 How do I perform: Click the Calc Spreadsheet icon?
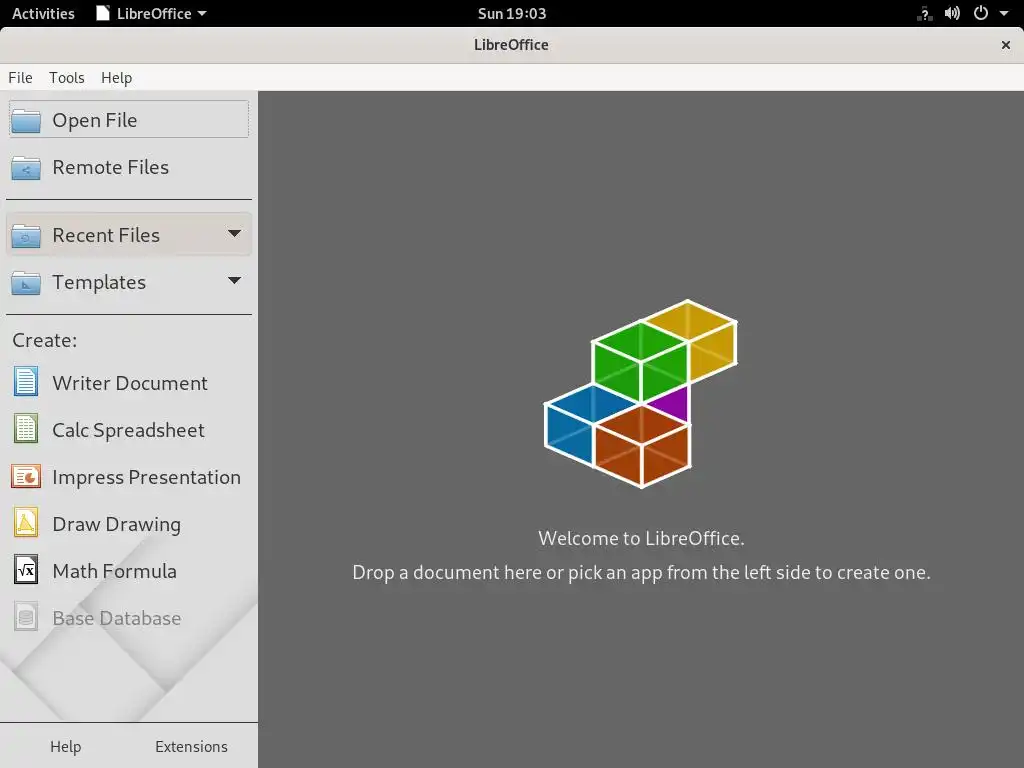(26, 429)
